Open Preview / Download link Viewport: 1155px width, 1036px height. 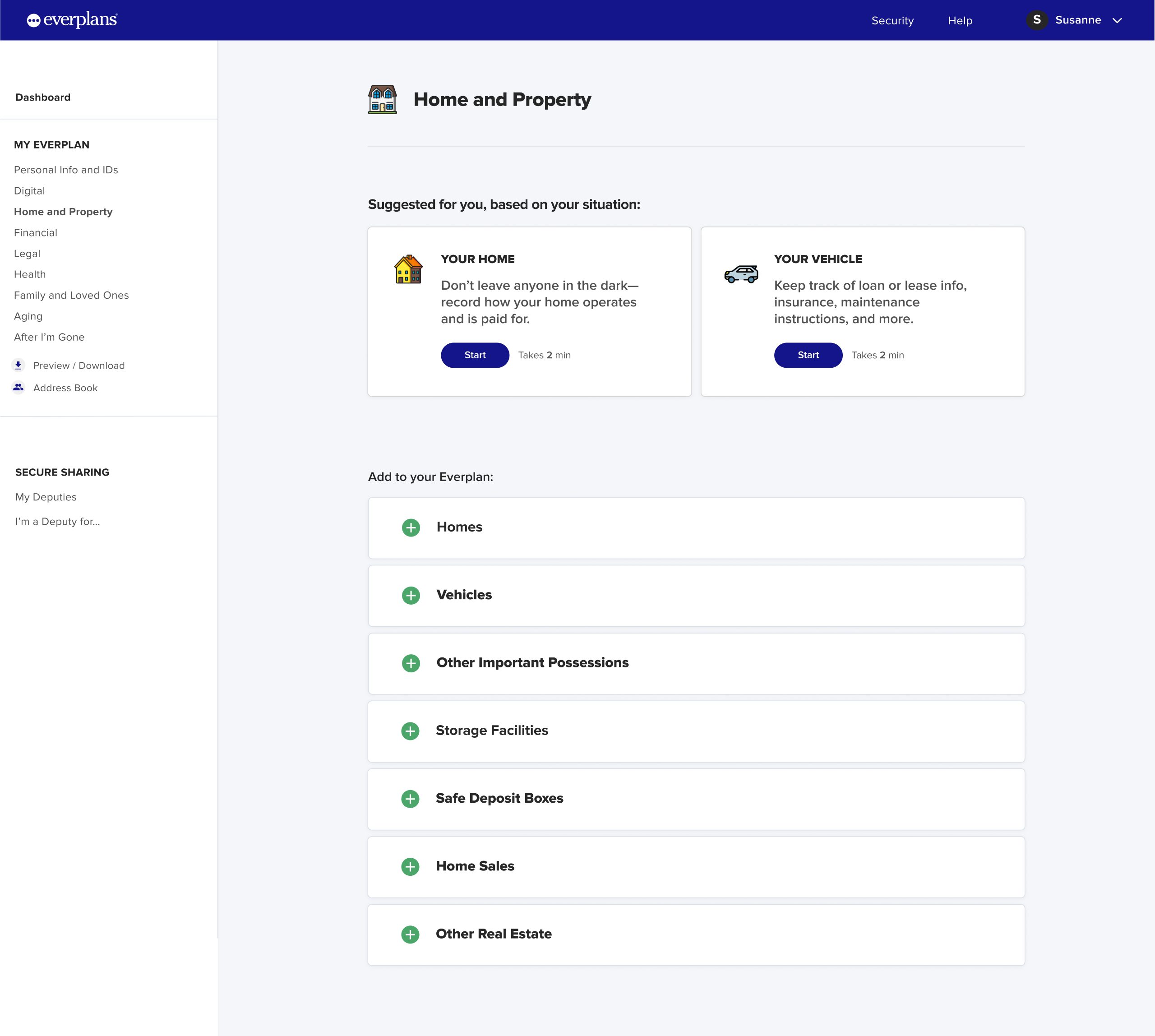click(x=79, y=365)
